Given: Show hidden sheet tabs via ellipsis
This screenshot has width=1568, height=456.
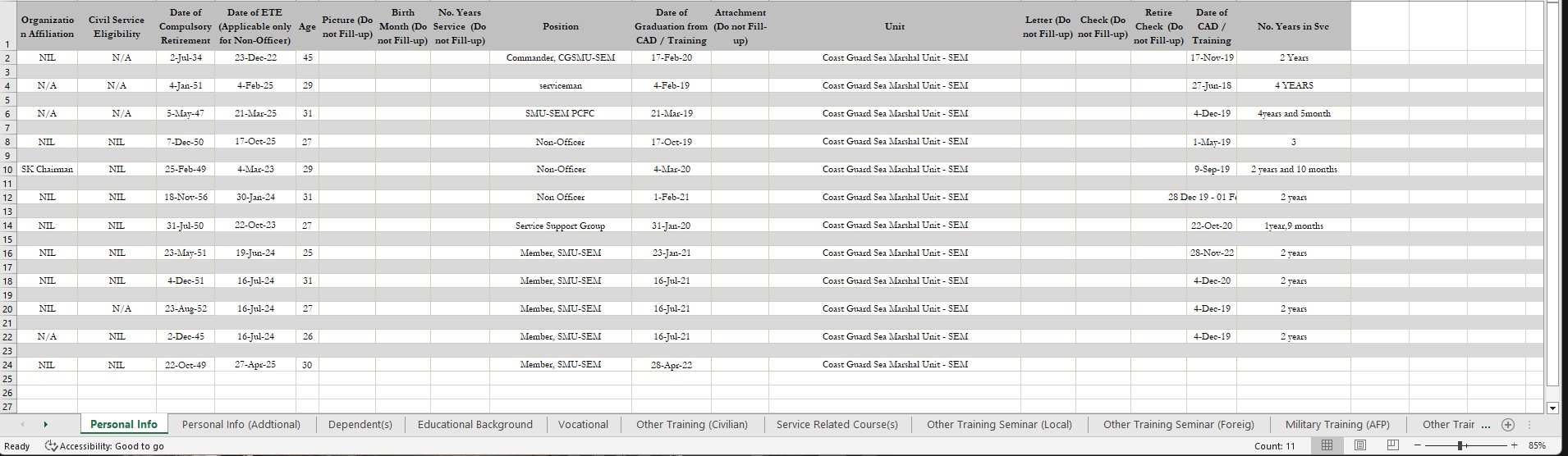Looking at the screenshot, I should click(1485, 425).
